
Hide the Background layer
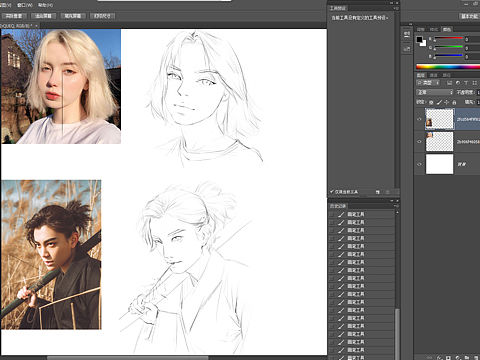tap(419, 164)
